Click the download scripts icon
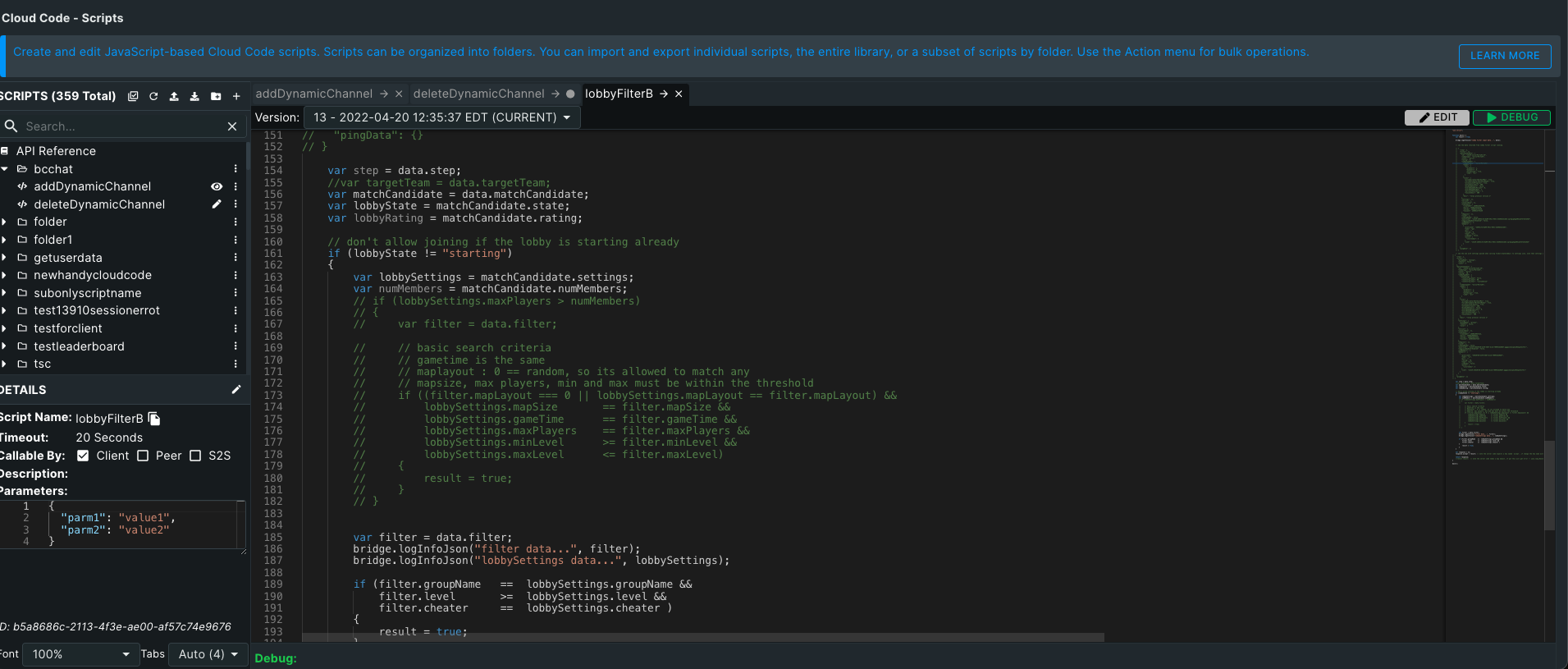1568x669 pixels. [x=194, y=96]
